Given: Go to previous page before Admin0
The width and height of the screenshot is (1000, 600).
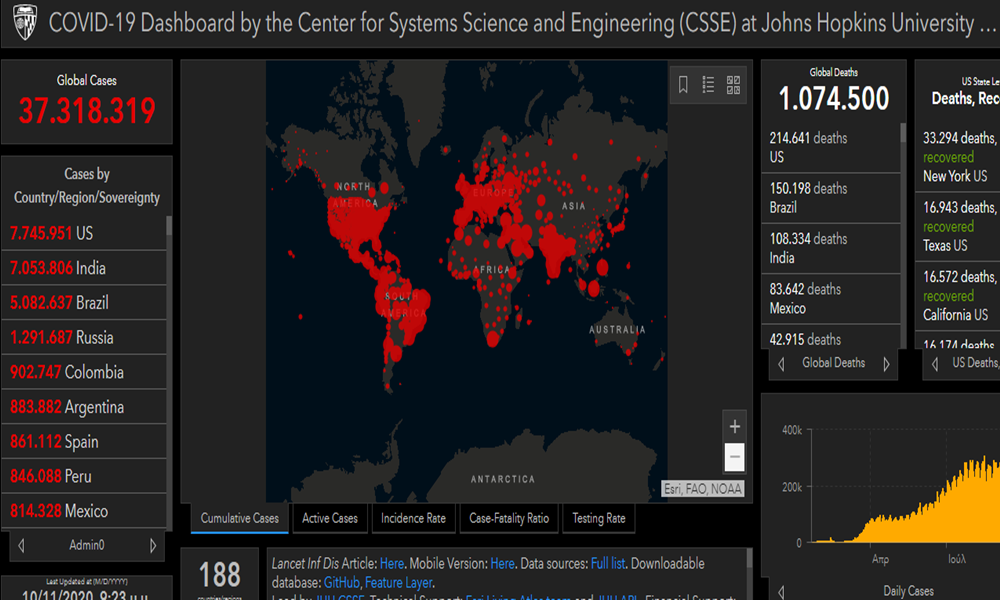Looking at the screenshot, I should click(22, 546).
